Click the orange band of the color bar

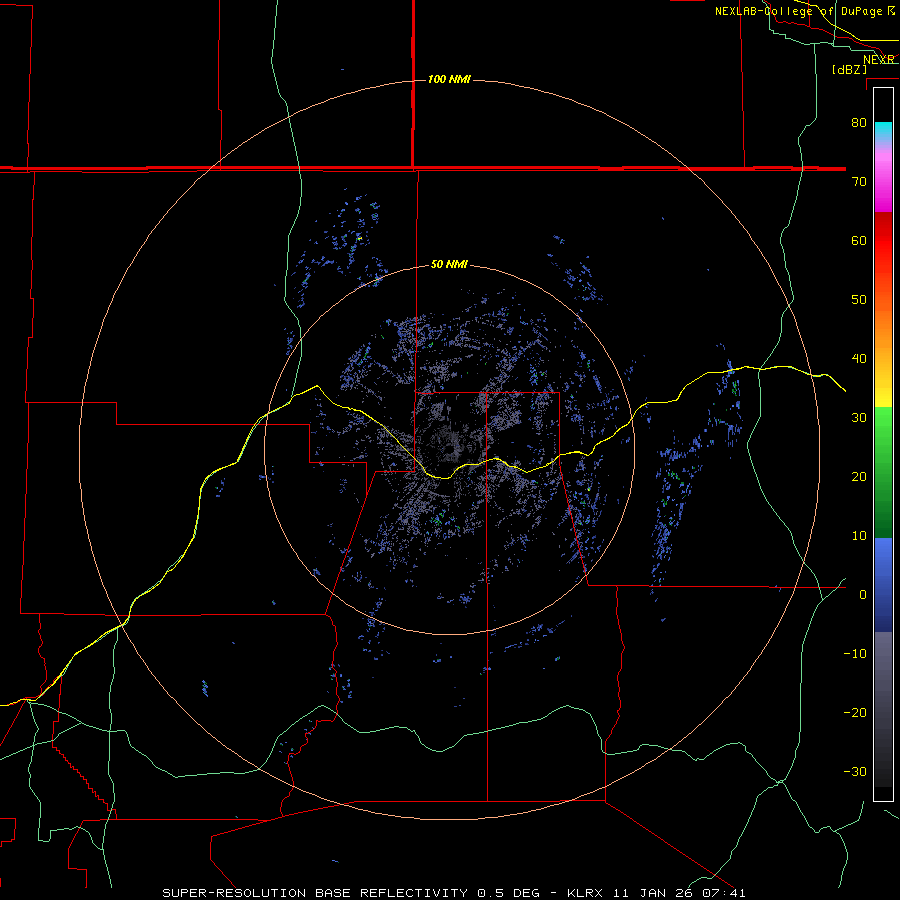883,327
